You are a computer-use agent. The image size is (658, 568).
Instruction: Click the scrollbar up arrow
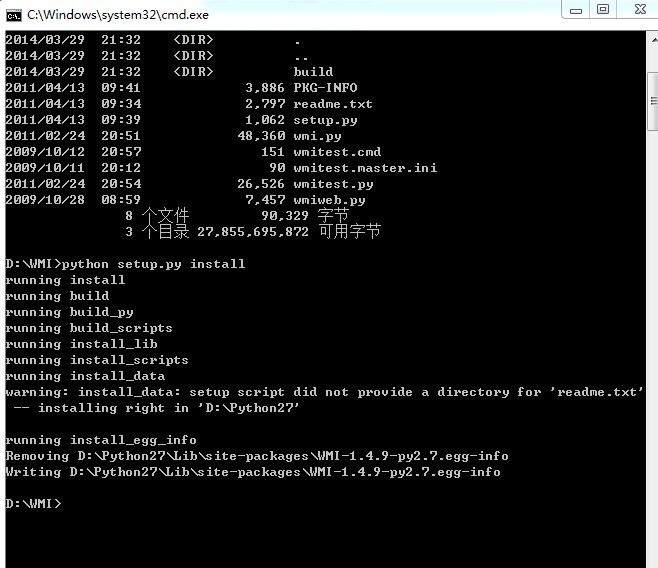point(653,40)
